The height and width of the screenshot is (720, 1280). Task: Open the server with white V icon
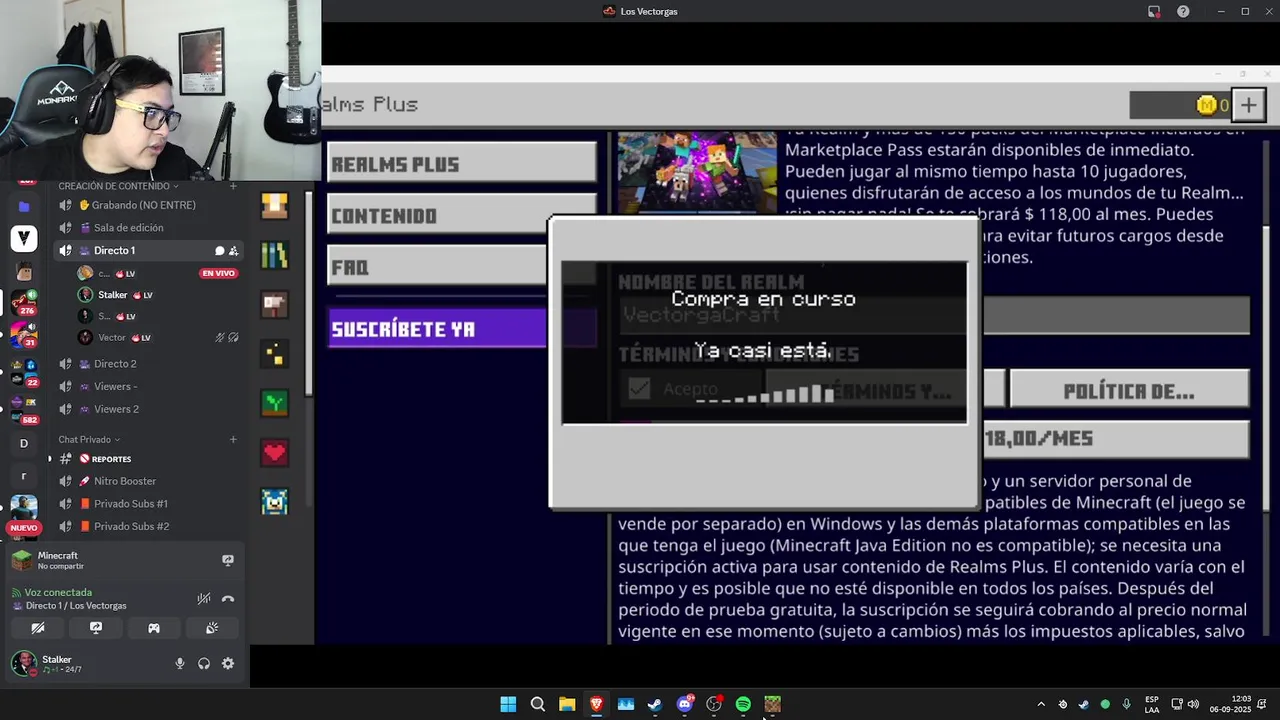[24, 238]
